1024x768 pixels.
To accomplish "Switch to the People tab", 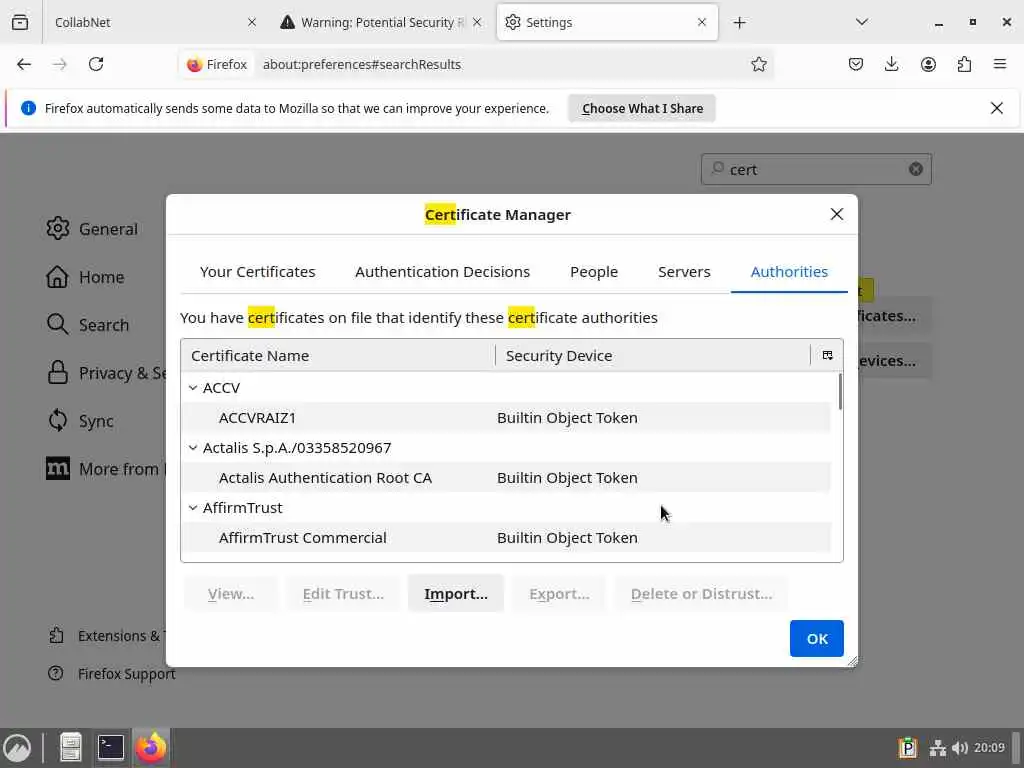I will tap(594, 272).
